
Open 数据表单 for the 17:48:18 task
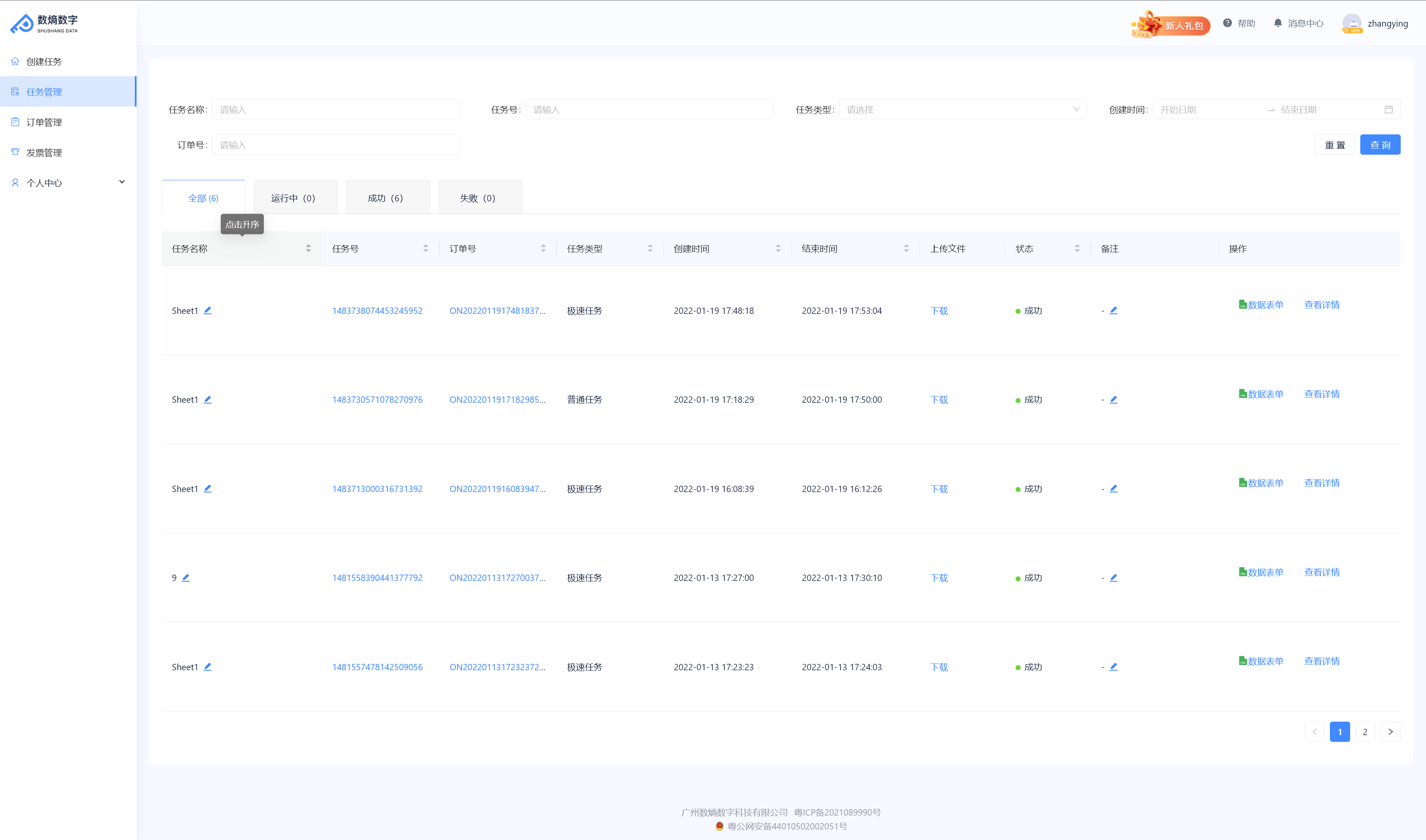[x=1261, y=305]
